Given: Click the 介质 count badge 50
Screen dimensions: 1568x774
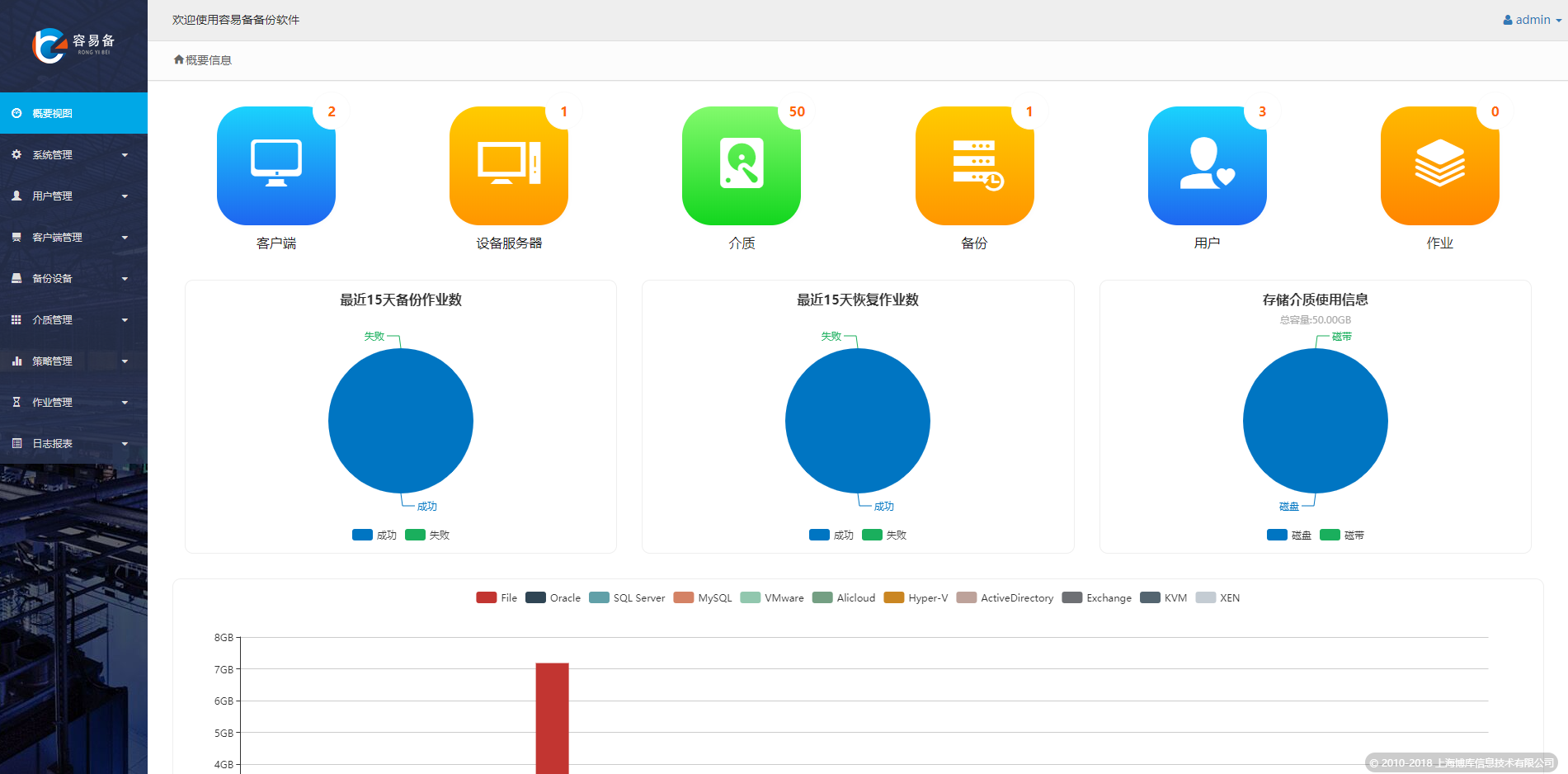Looking at the screenshot, I should 797,111.
